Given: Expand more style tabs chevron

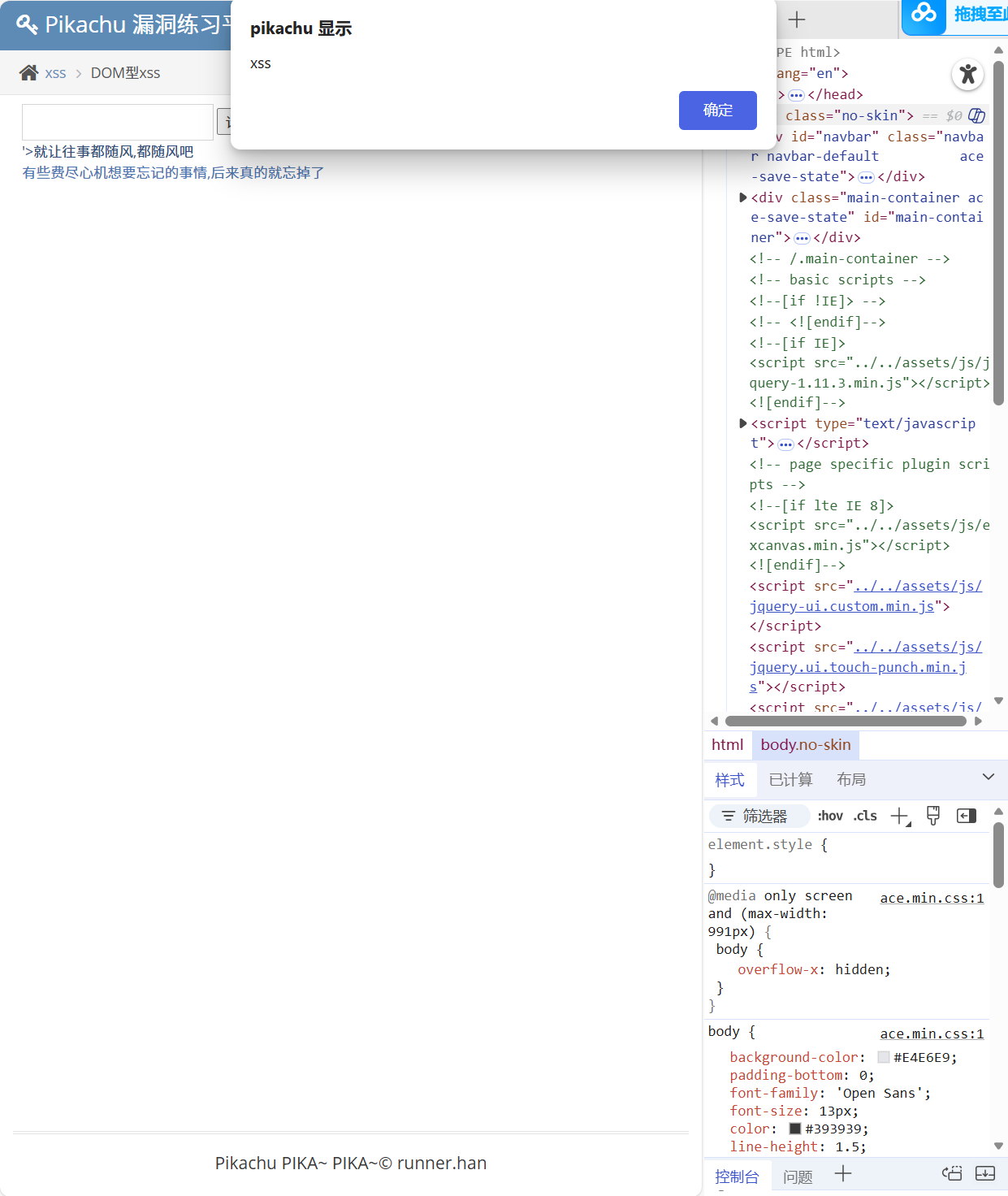Looking at the screenshot, I should [989, 778].
